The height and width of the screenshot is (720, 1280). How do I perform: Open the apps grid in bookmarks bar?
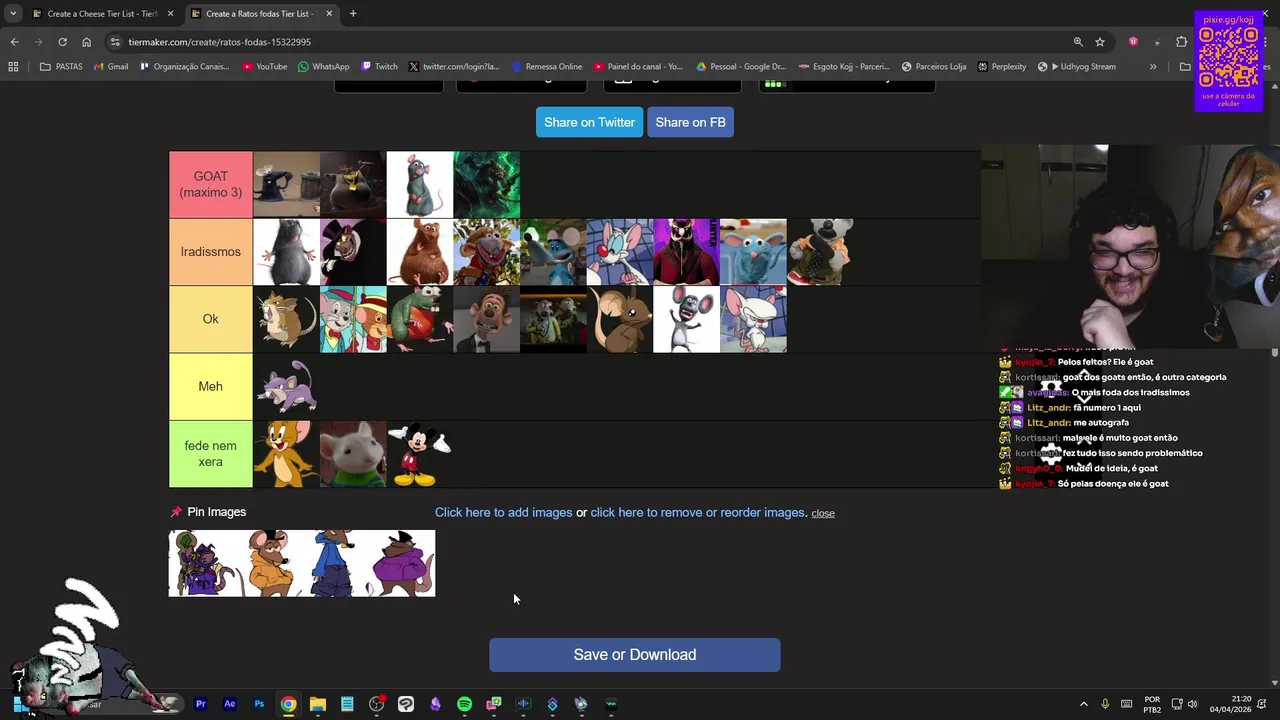[x=13, y=67]
